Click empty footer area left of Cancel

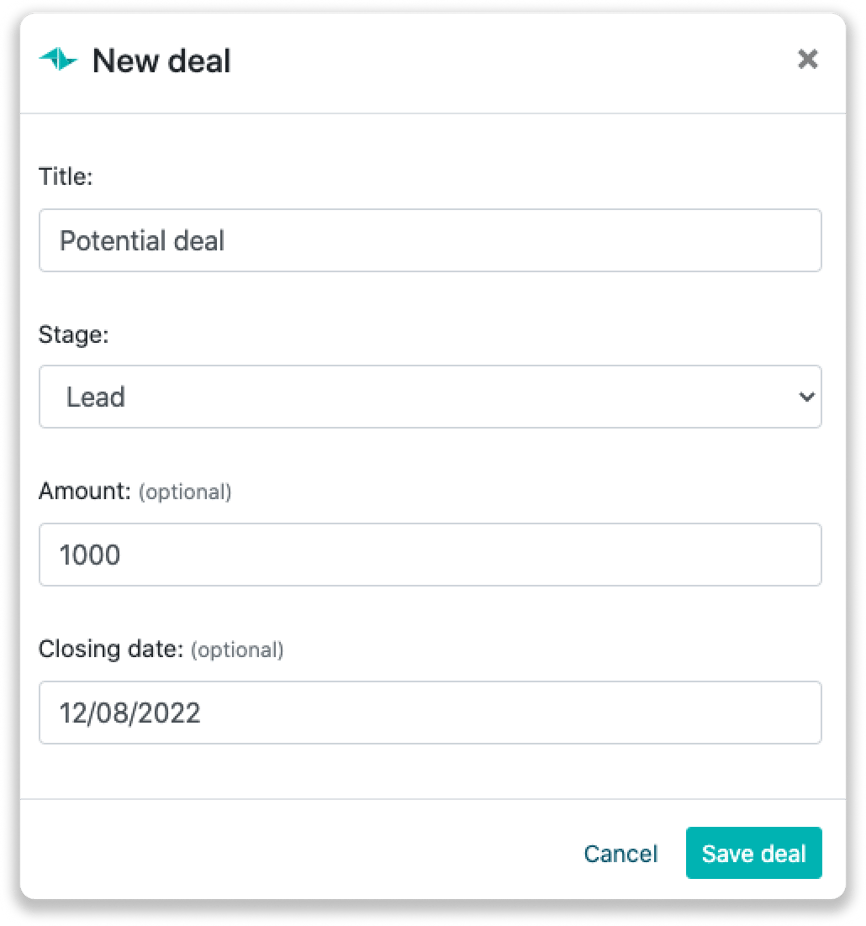point(300,853)
